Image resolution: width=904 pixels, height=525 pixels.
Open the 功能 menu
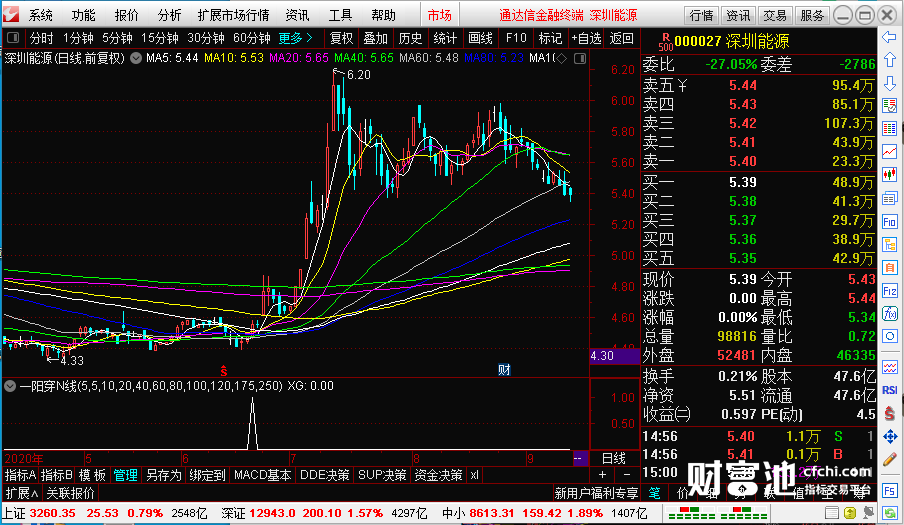(84, 16)
